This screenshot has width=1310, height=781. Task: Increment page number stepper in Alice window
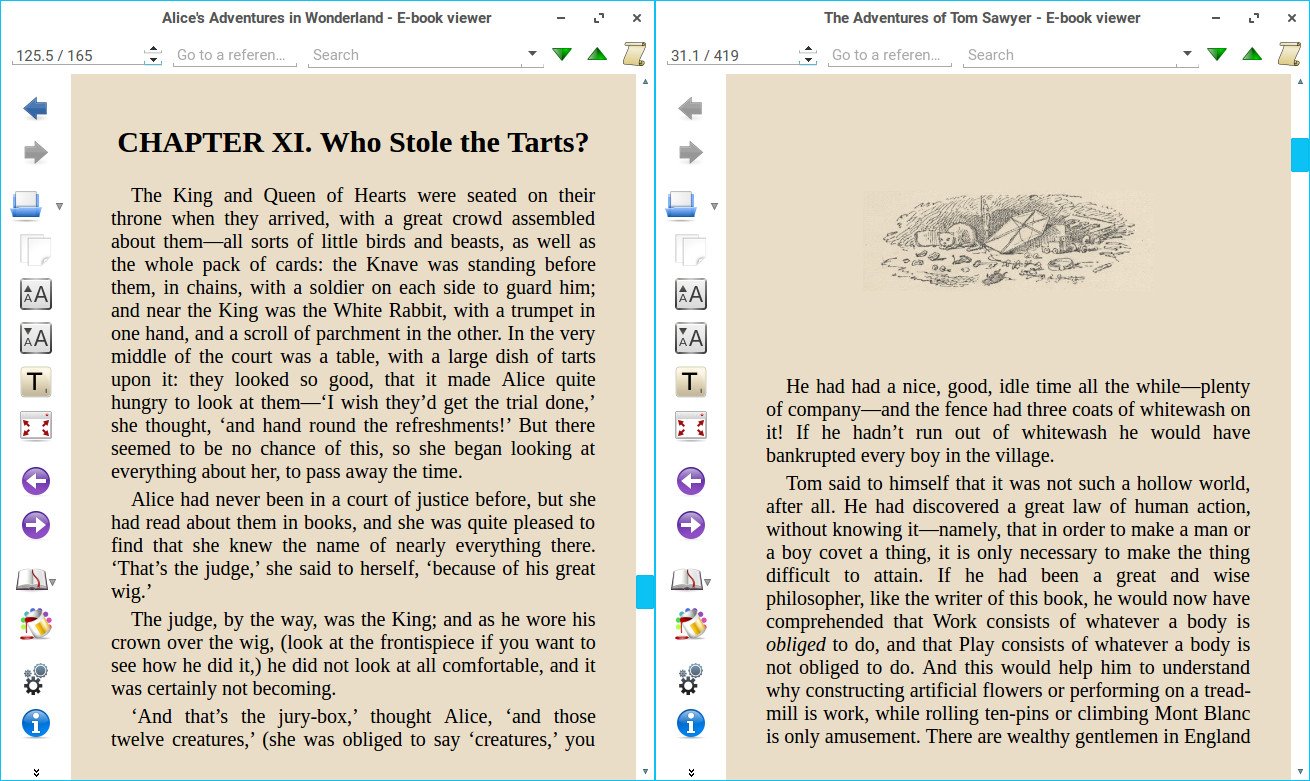[x=153, y=50]
